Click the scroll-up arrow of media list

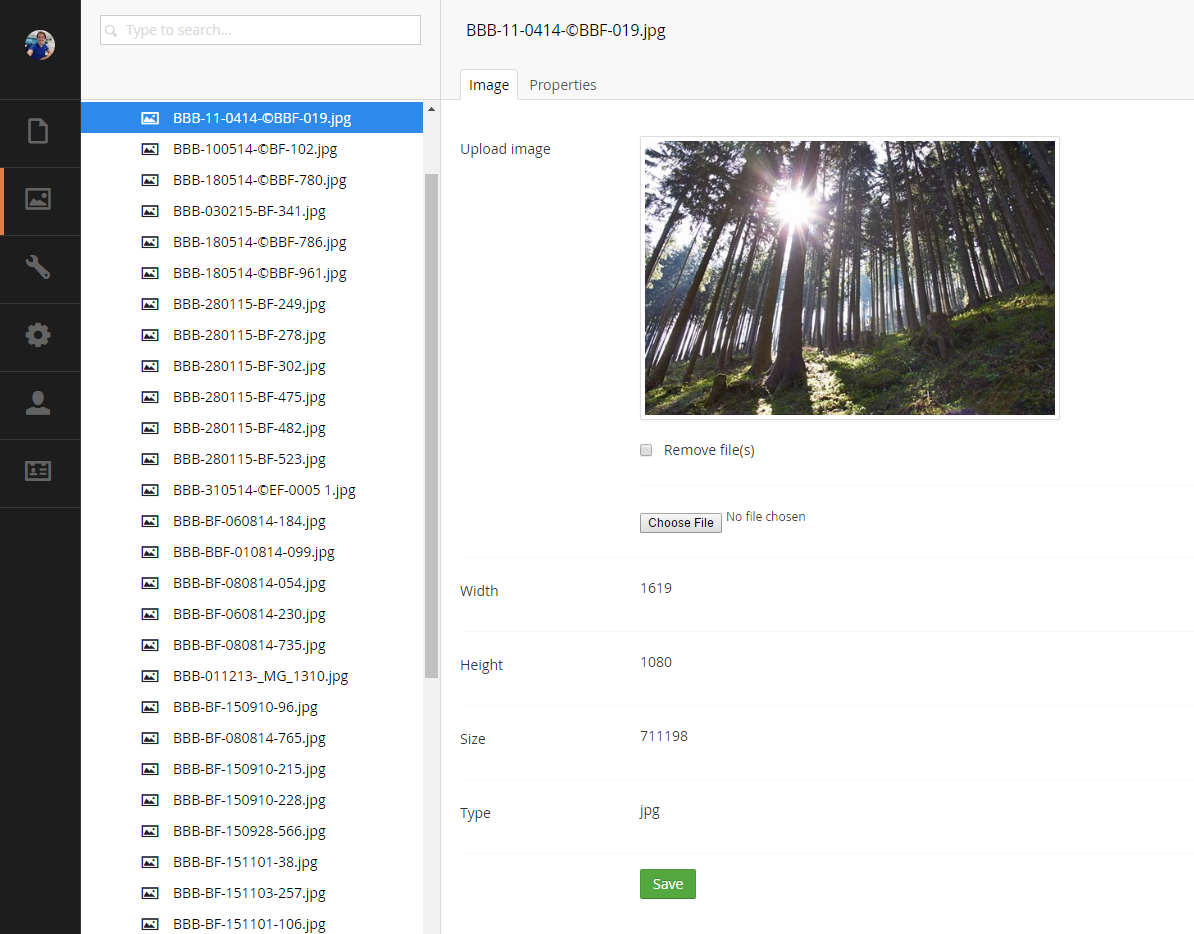tap(431, 109)
